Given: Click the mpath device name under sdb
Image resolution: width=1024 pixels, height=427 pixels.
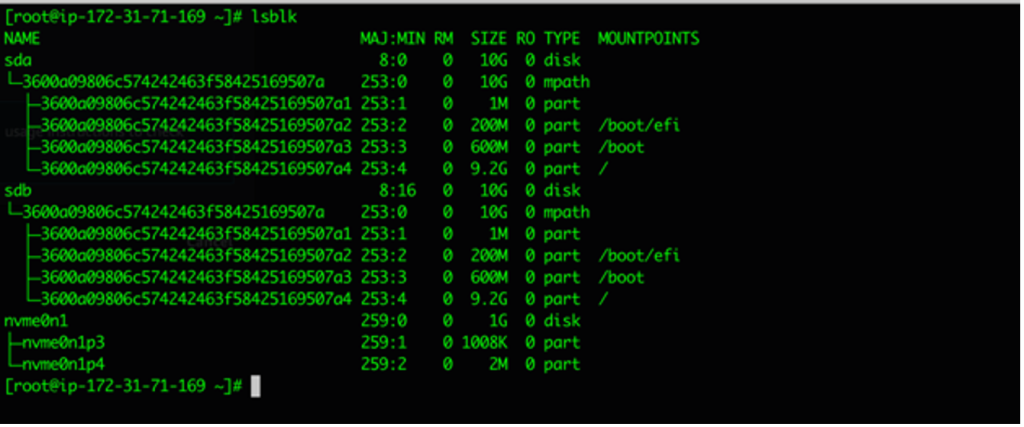Looking at the screenshot, I should click(x=174, y=212).
